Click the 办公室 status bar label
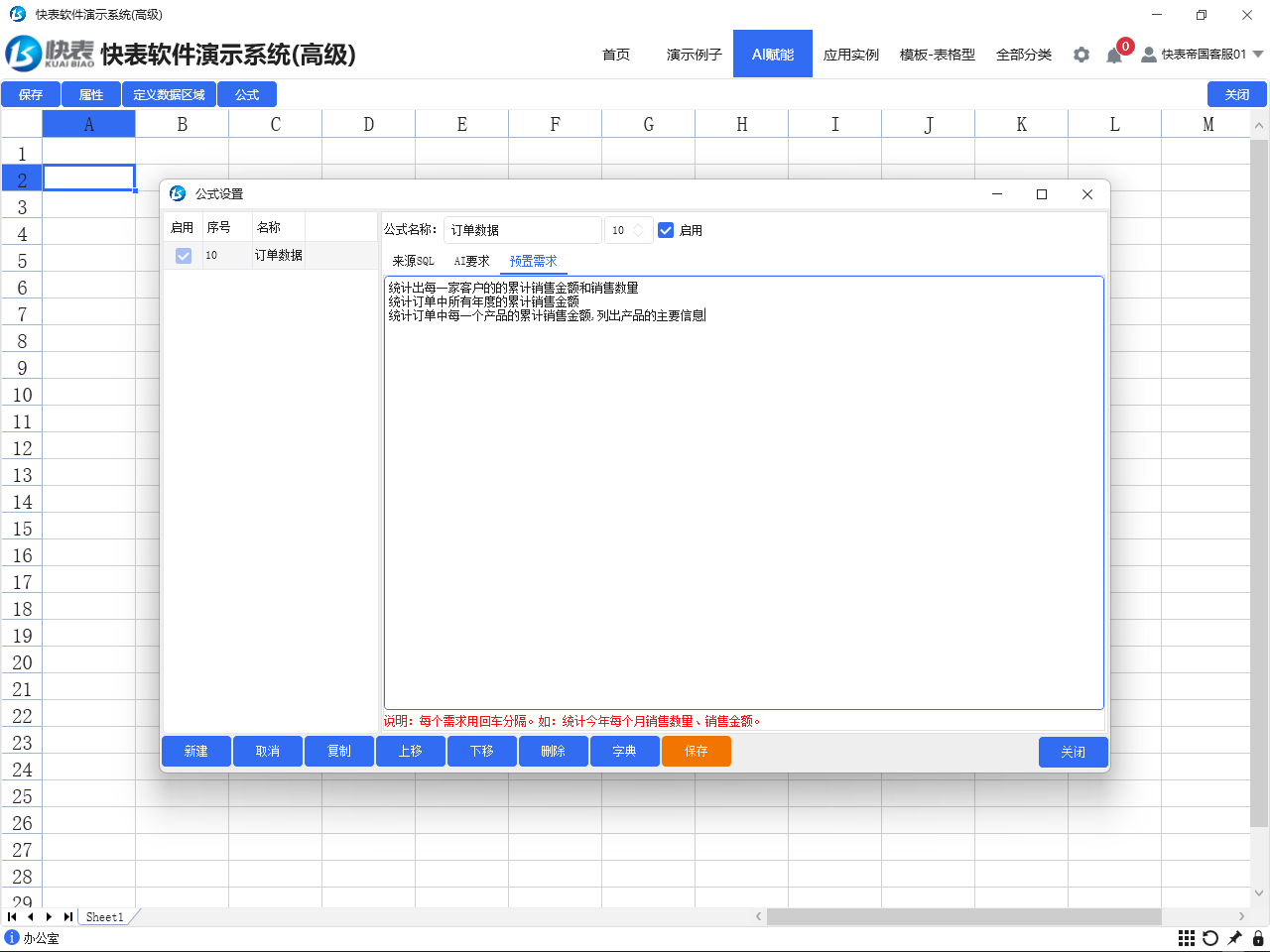 (42, 938)
